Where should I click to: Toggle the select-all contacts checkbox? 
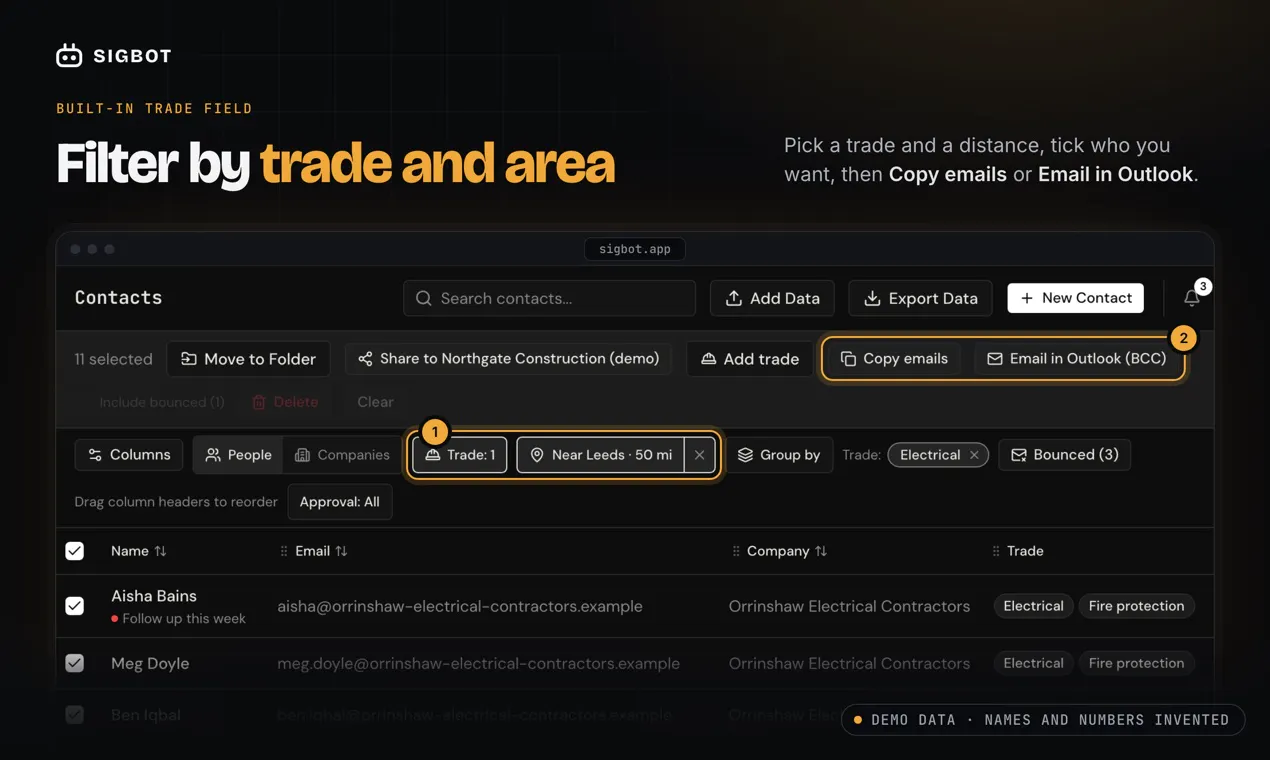pyautogui.click(x=75, y=551)
